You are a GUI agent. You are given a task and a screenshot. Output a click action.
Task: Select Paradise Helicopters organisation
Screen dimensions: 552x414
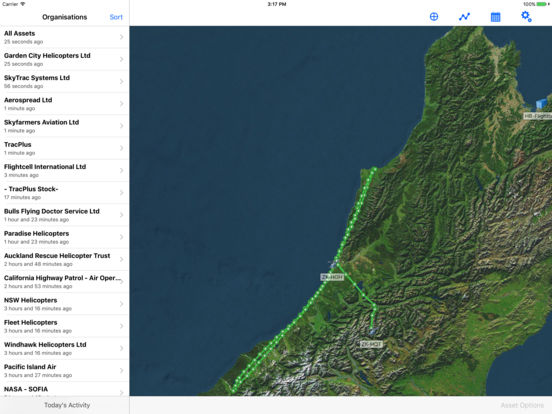click(64, 237)
